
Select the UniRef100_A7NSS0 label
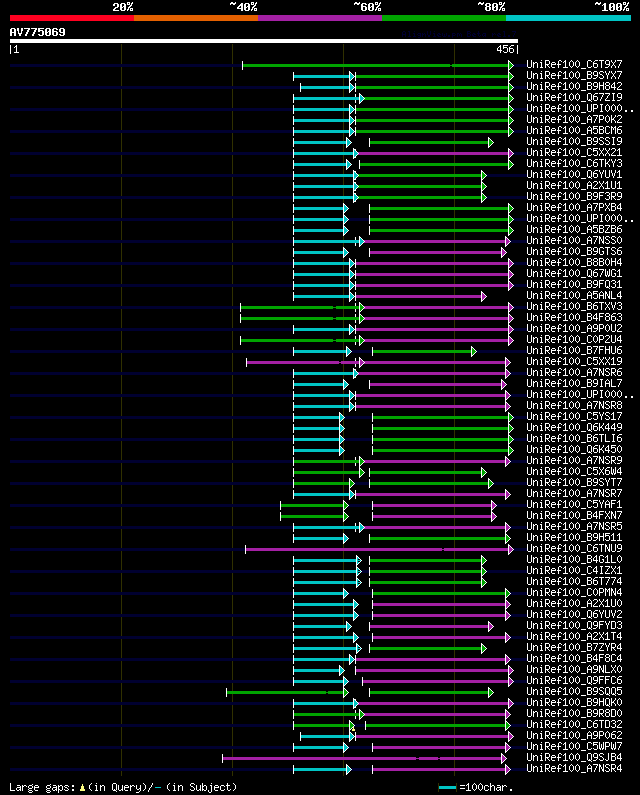click(574, 240)
